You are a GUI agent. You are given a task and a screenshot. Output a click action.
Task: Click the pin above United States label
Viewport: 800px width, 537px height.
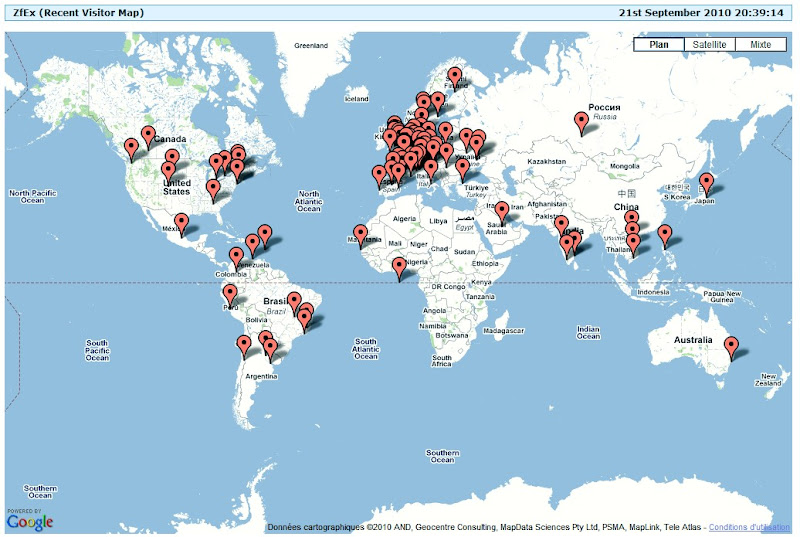click(168, 173)
